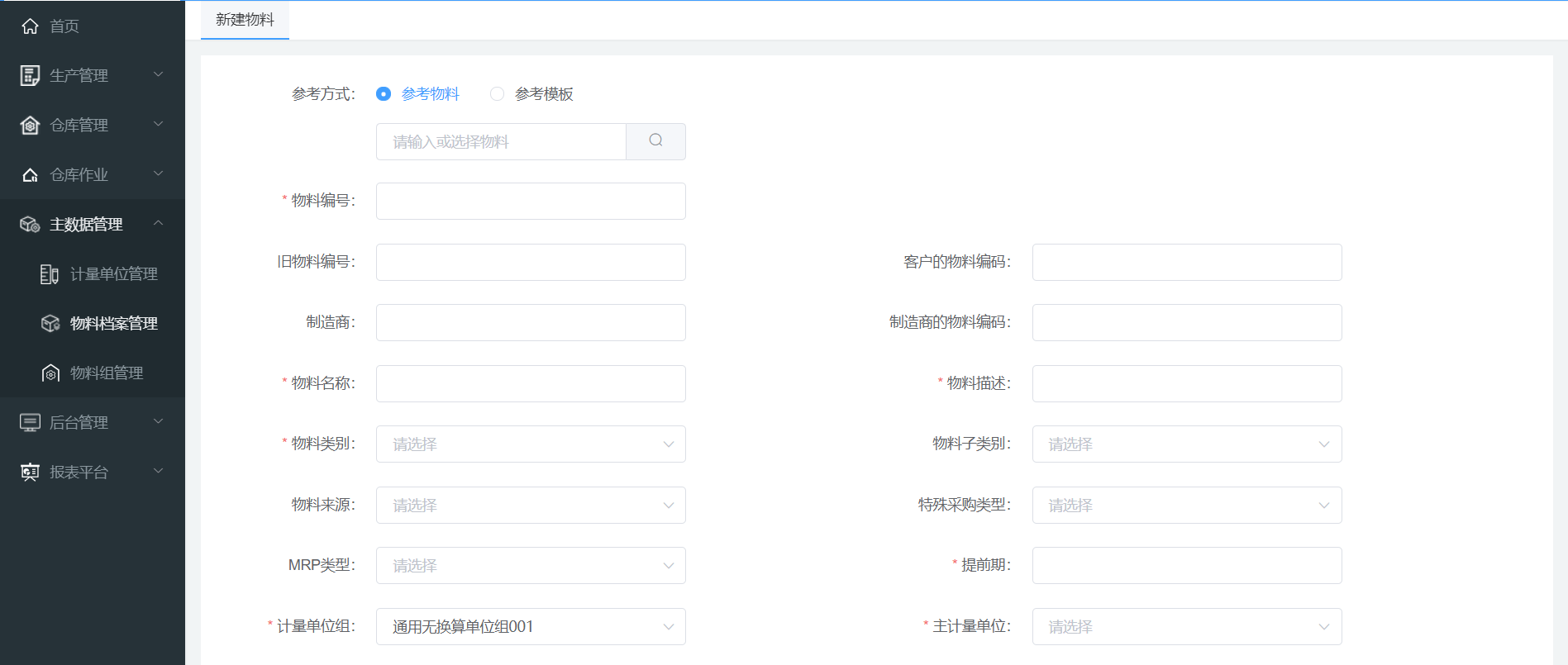Switch to the 新建物料 tab
1568x665 pixels.
tap(245, 20)
